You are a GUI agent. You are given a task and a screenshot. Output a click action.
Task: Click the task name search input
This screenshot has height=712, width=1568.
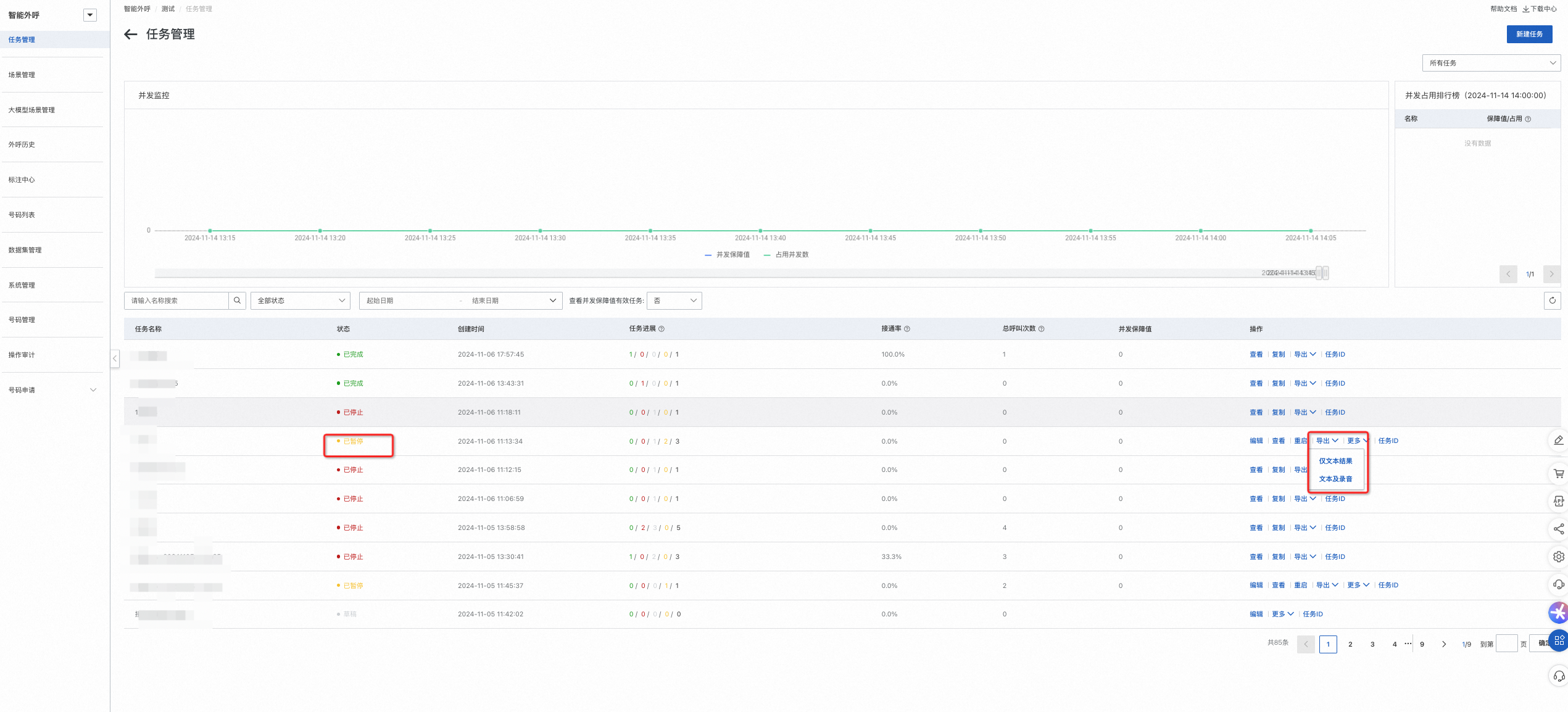[x=176, y=300]
